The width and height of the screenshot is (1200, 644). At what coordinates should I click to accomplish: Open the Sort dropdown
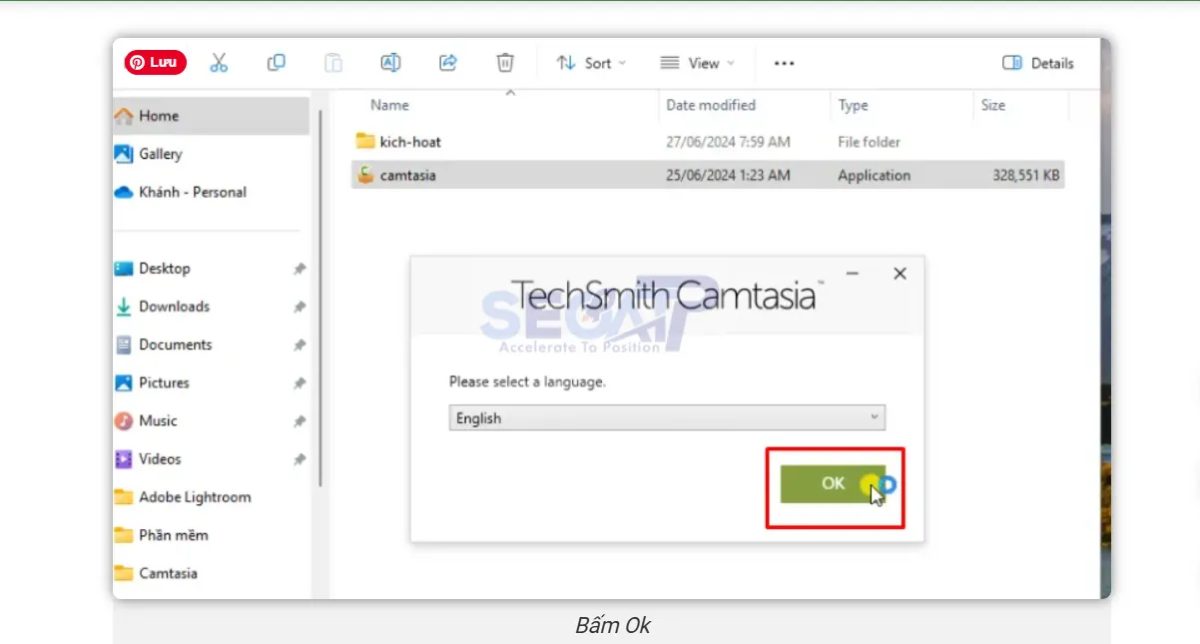(590, 62)
